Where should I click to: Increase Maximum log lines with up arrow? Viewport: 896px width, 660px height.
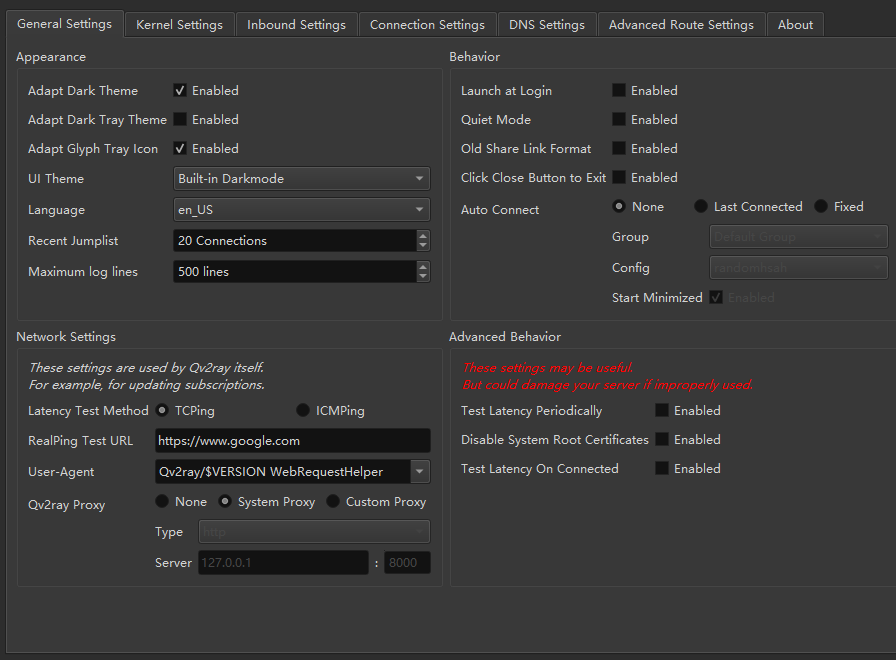click(423, 266)
